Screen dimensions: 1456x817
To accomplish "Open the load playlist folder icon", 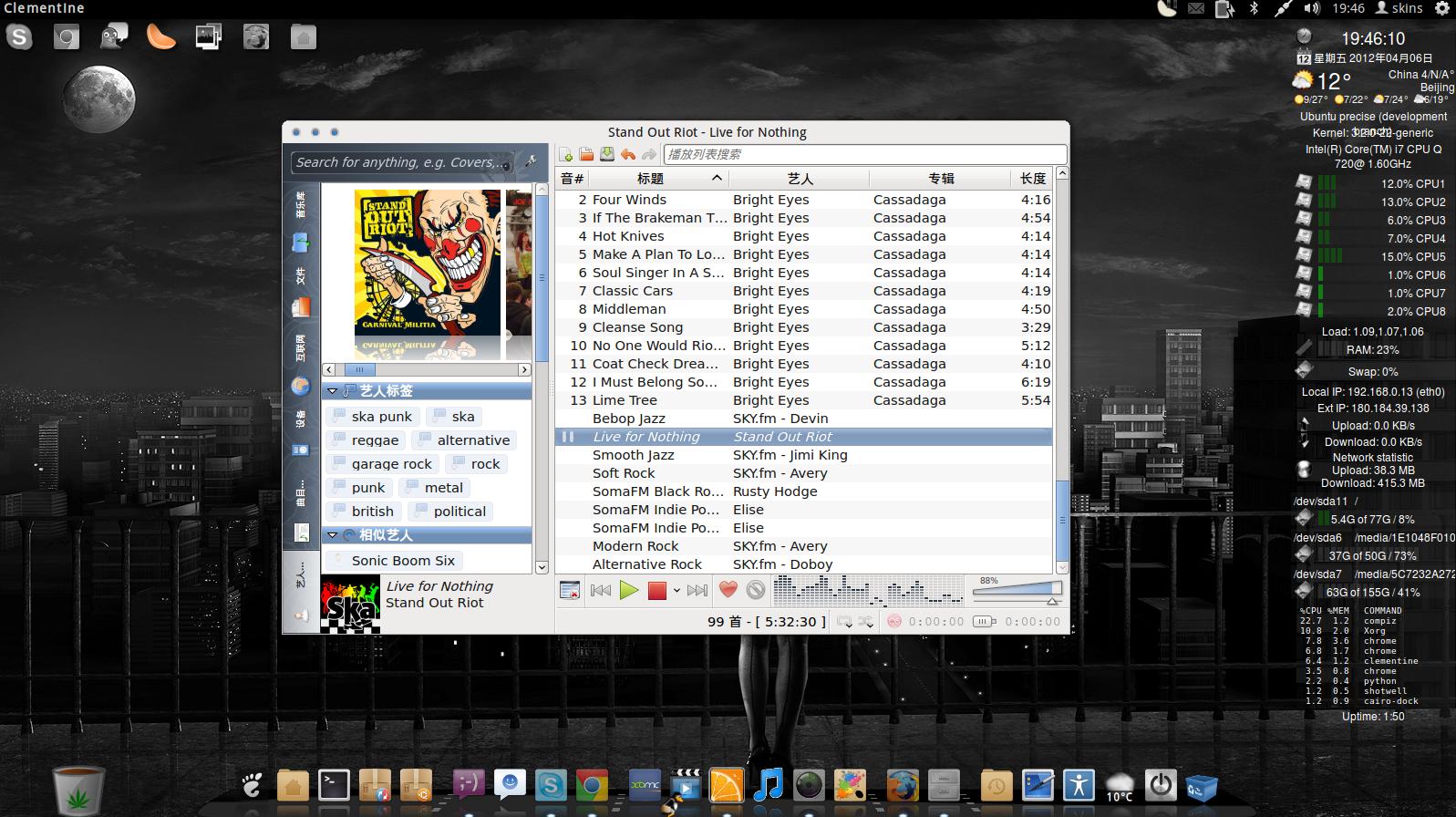I will click(586, 155).
